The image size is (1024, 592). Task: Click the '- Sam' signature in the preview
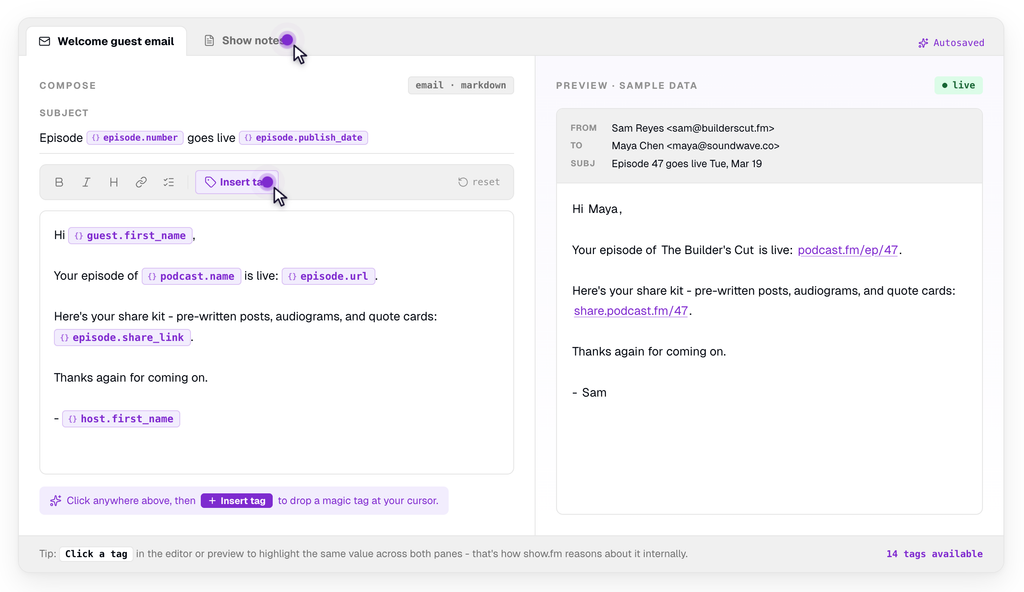pos(589,393)
